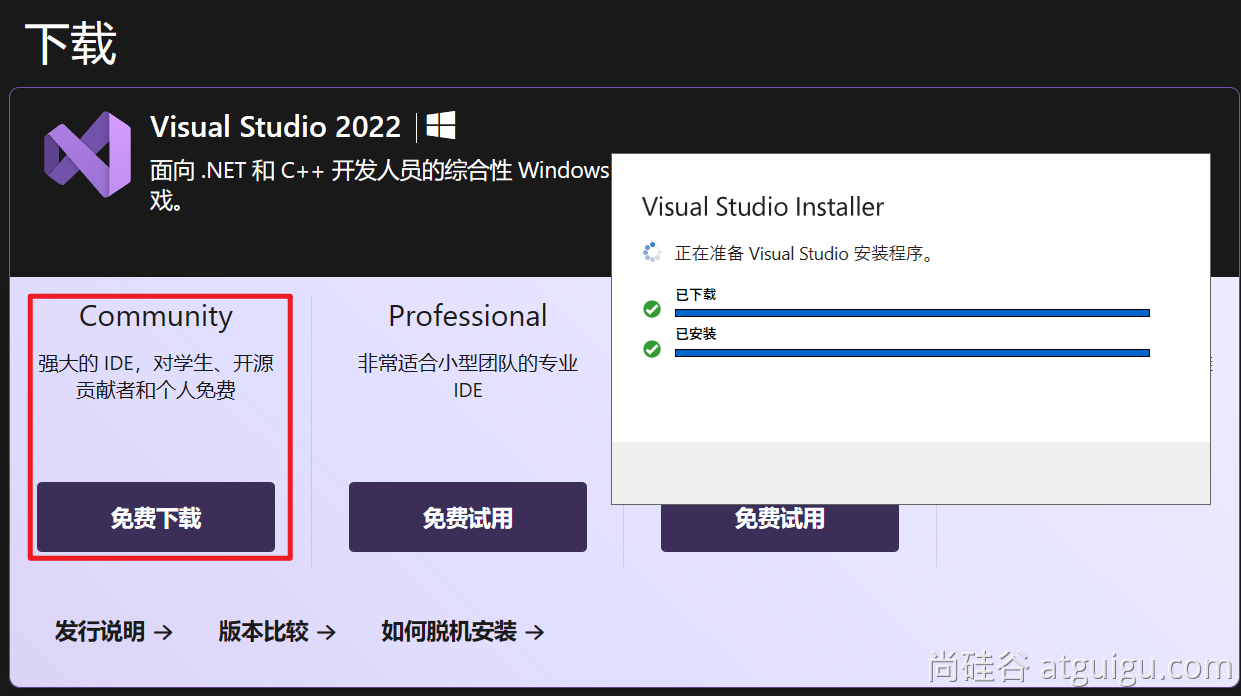The image size is (1241, 696).
Task: Click the 已下载 progress bar
Action: [912, 313]
